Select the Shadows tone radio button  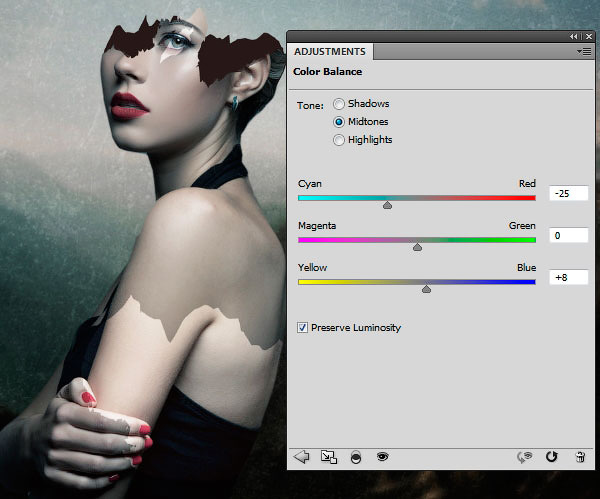click(339, 104)
